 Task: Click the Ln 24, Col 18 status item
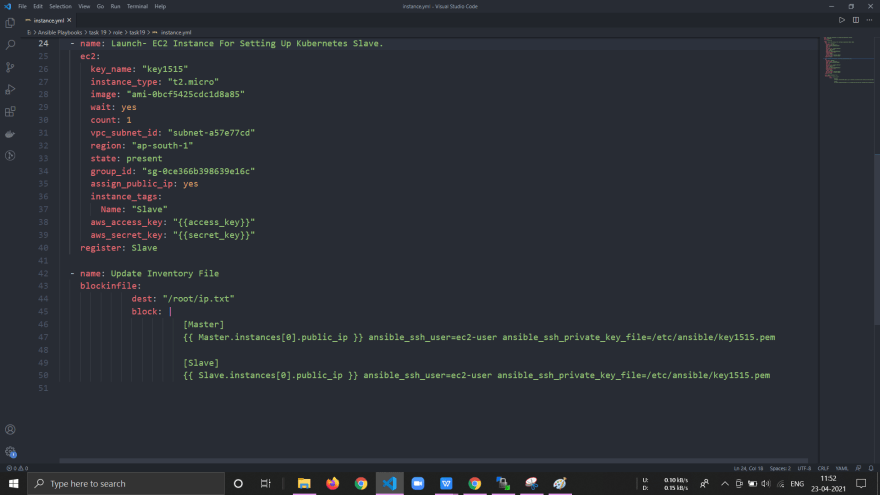click(x=748, y=468)
